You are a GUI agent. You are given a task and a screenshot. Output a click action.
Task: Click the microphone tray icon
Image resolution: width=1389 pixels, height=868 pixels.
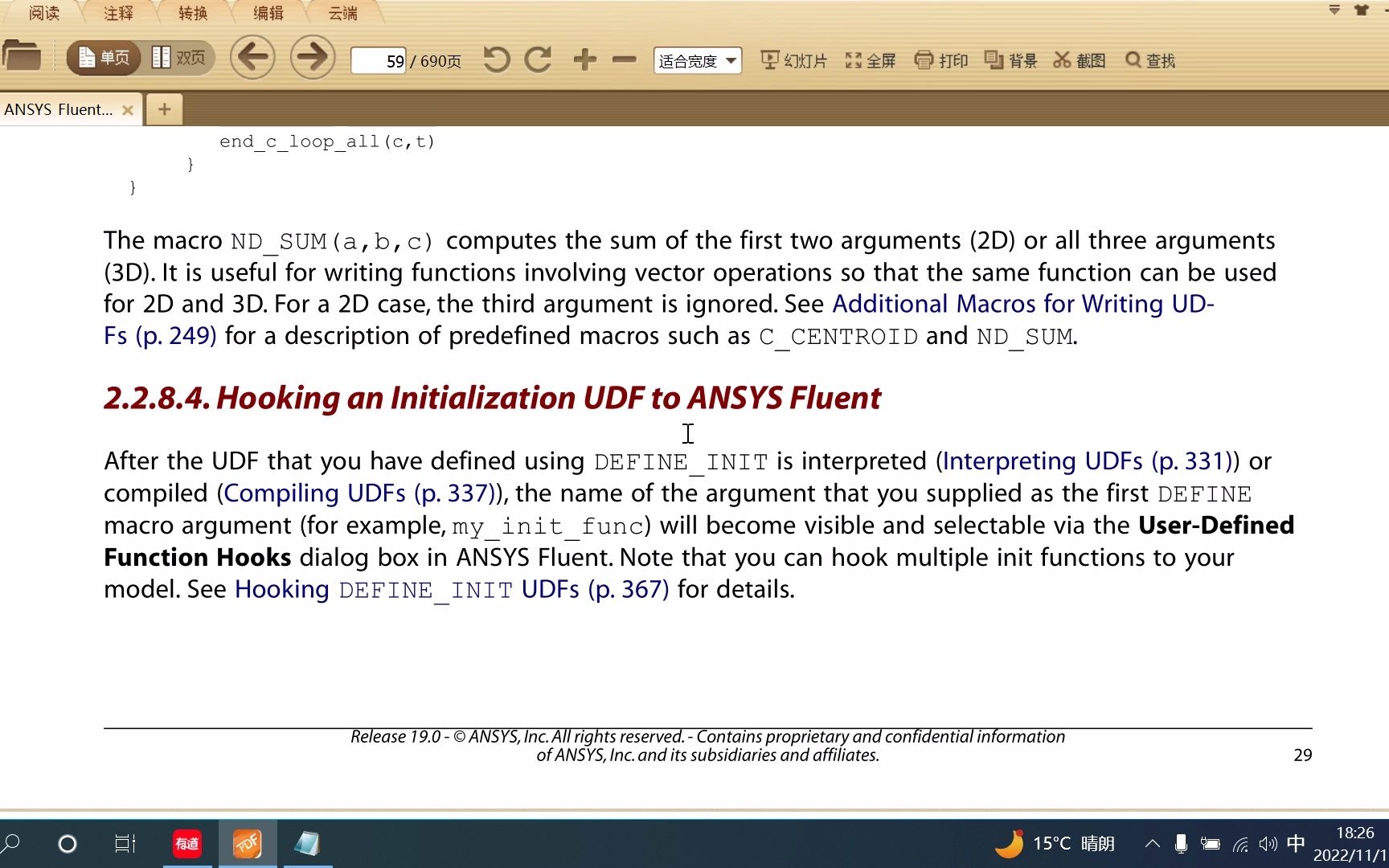(x=1181, y=843)
